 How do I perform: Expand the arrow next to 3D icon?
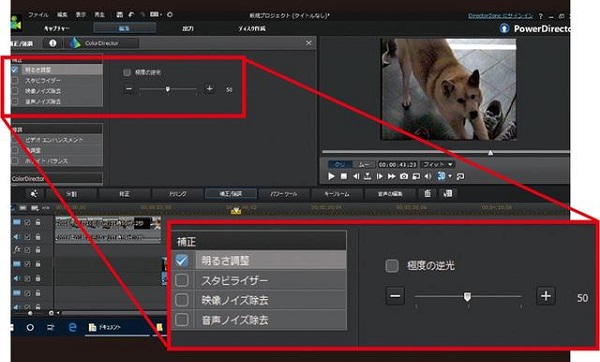(450, 176)
